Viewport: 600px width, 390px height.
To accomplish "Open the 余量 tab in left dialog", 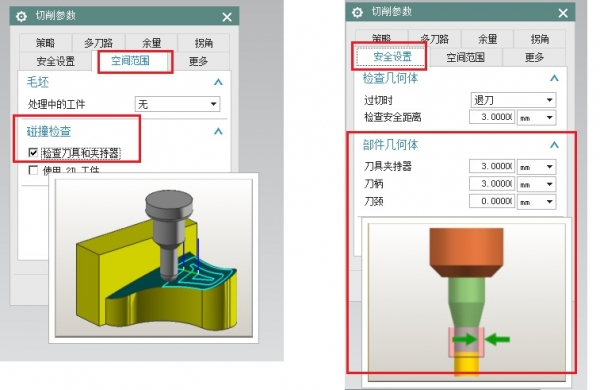I will click(151, 43).
